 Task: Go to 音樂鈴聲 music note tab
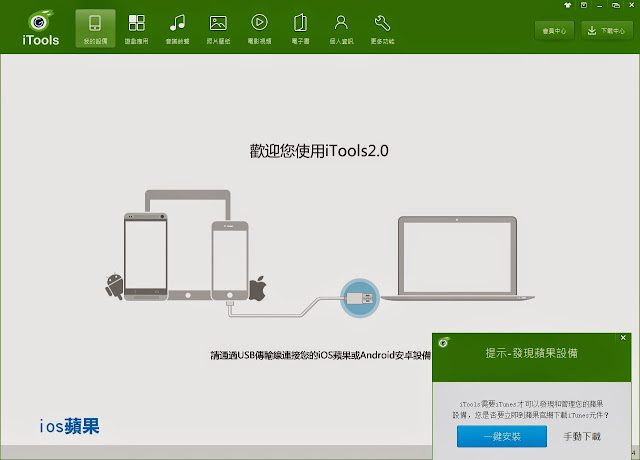[x=177, y=29]
